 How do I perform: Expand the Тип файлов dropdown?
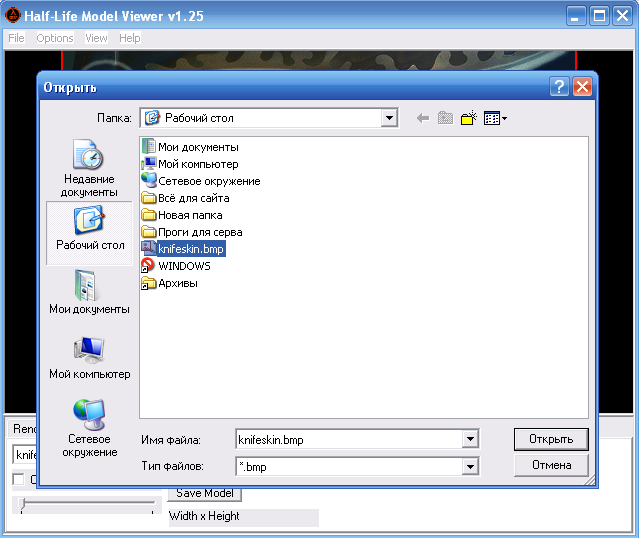point(470,466)
